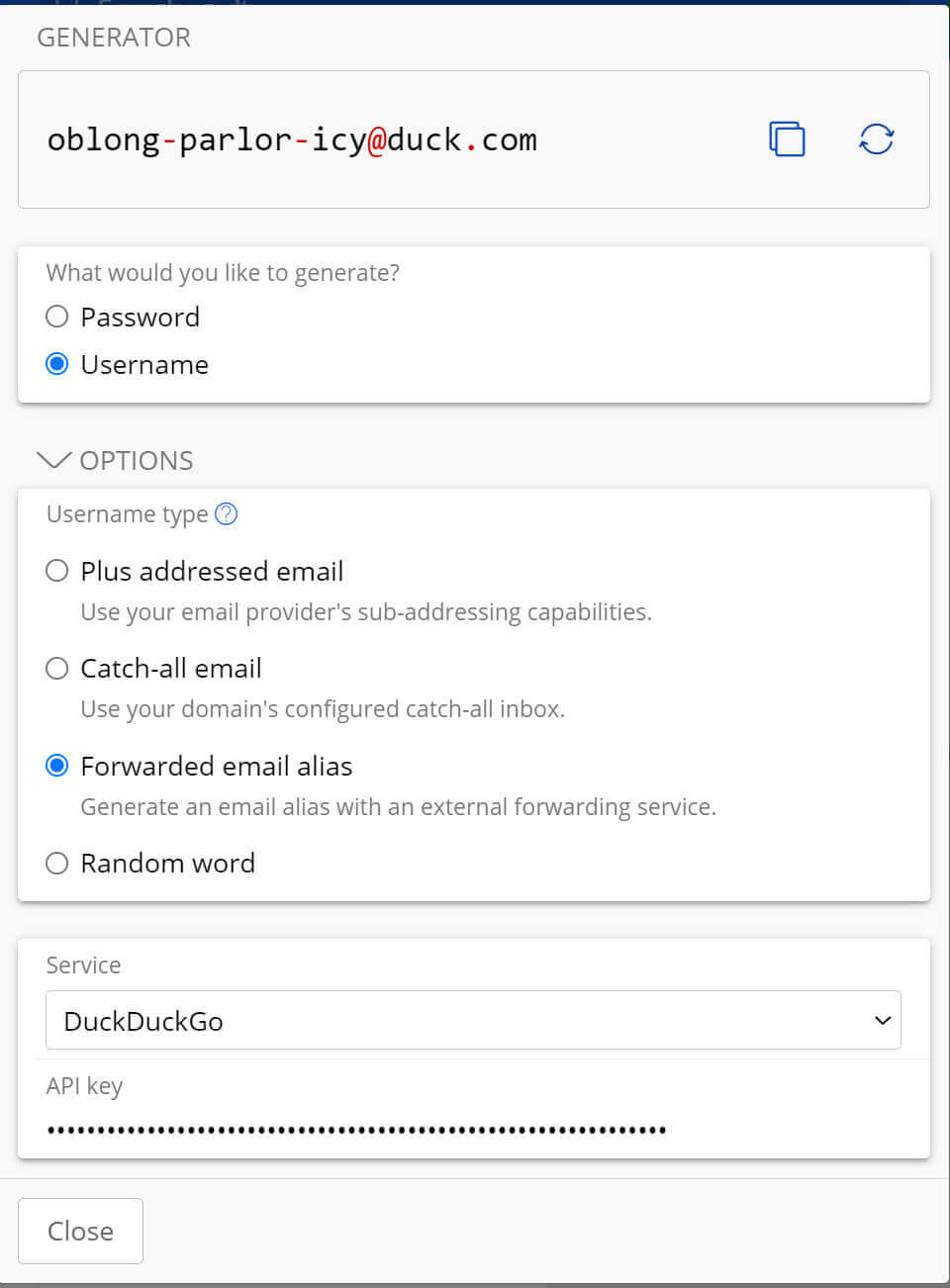Collapse the OPTIONS section chevron
Viewport: 950px width, 1288px height.
(x=53, y=461)
